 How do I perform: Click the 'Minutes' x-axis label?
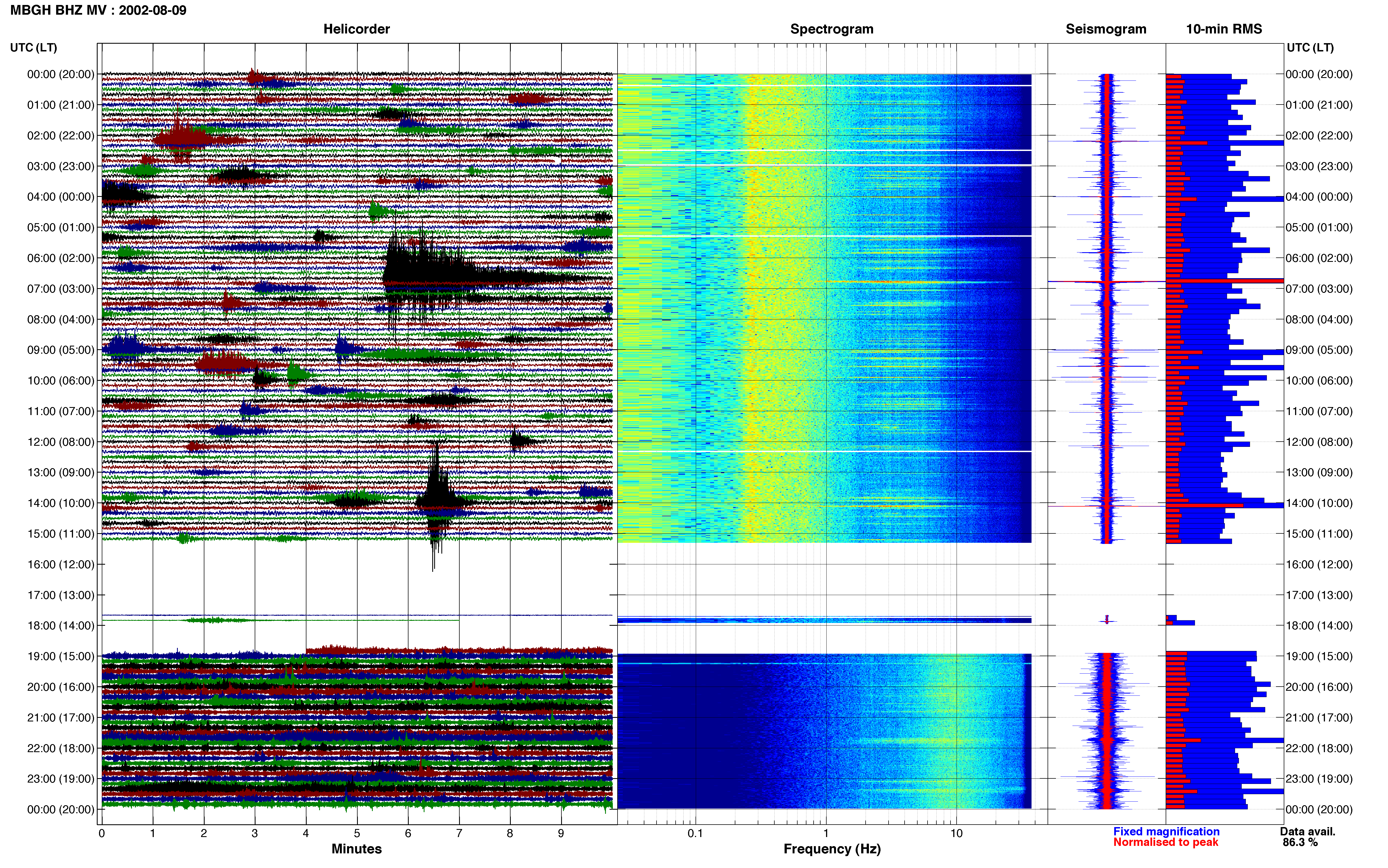pyautogui.click(x=356, y=848)
